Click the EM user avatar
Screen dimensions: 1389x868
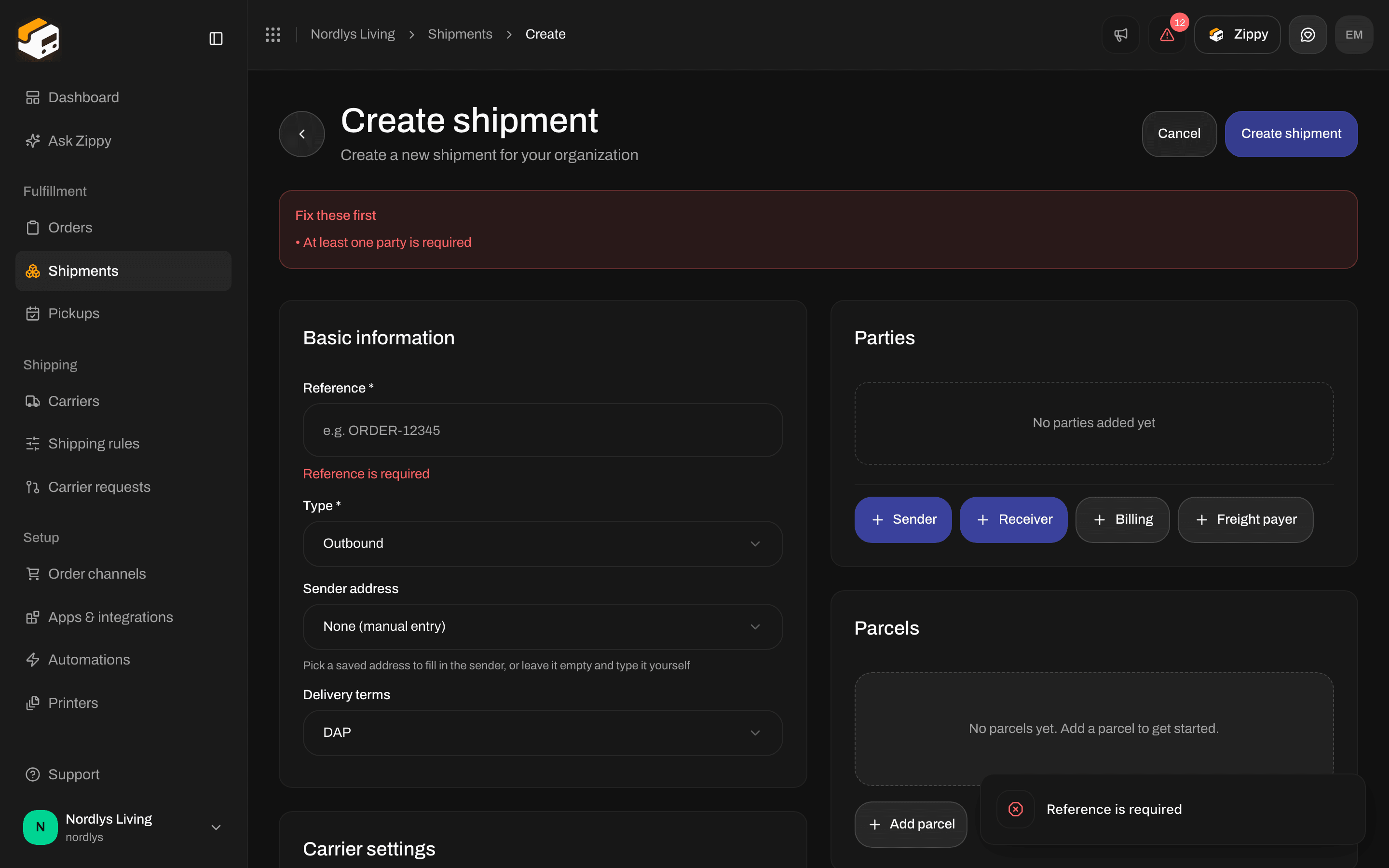click(1353, 34)
